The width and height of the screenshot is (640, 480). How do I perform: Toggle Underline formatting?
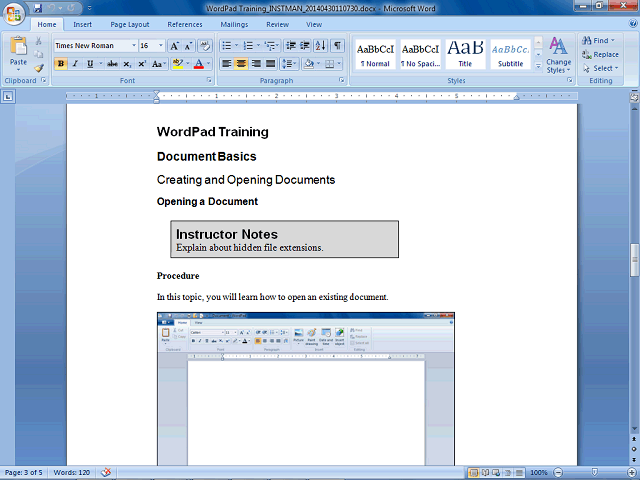(90, 64)
